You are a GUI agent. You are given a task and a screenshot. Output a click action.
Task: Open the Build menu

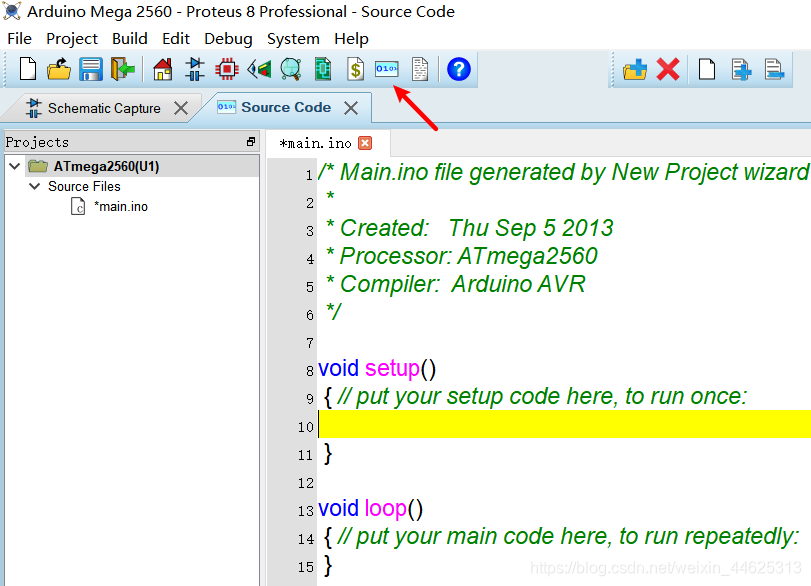coord(130,39)
